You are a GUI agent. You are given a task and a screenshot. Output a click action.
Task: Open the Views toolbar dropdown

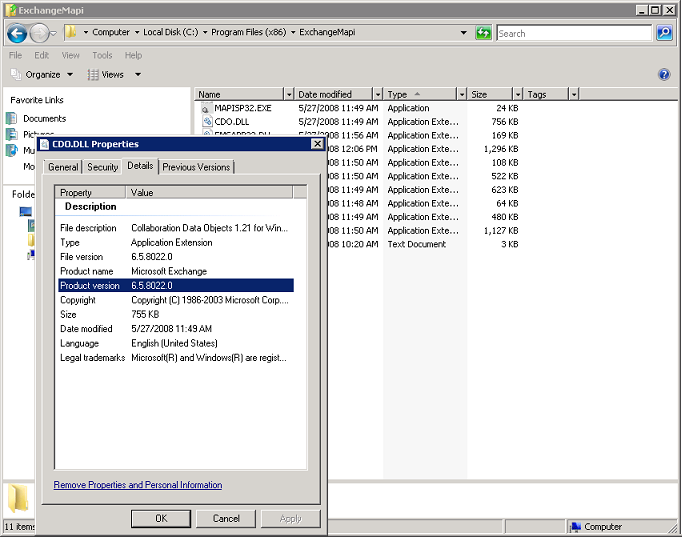tap(113, 75)
